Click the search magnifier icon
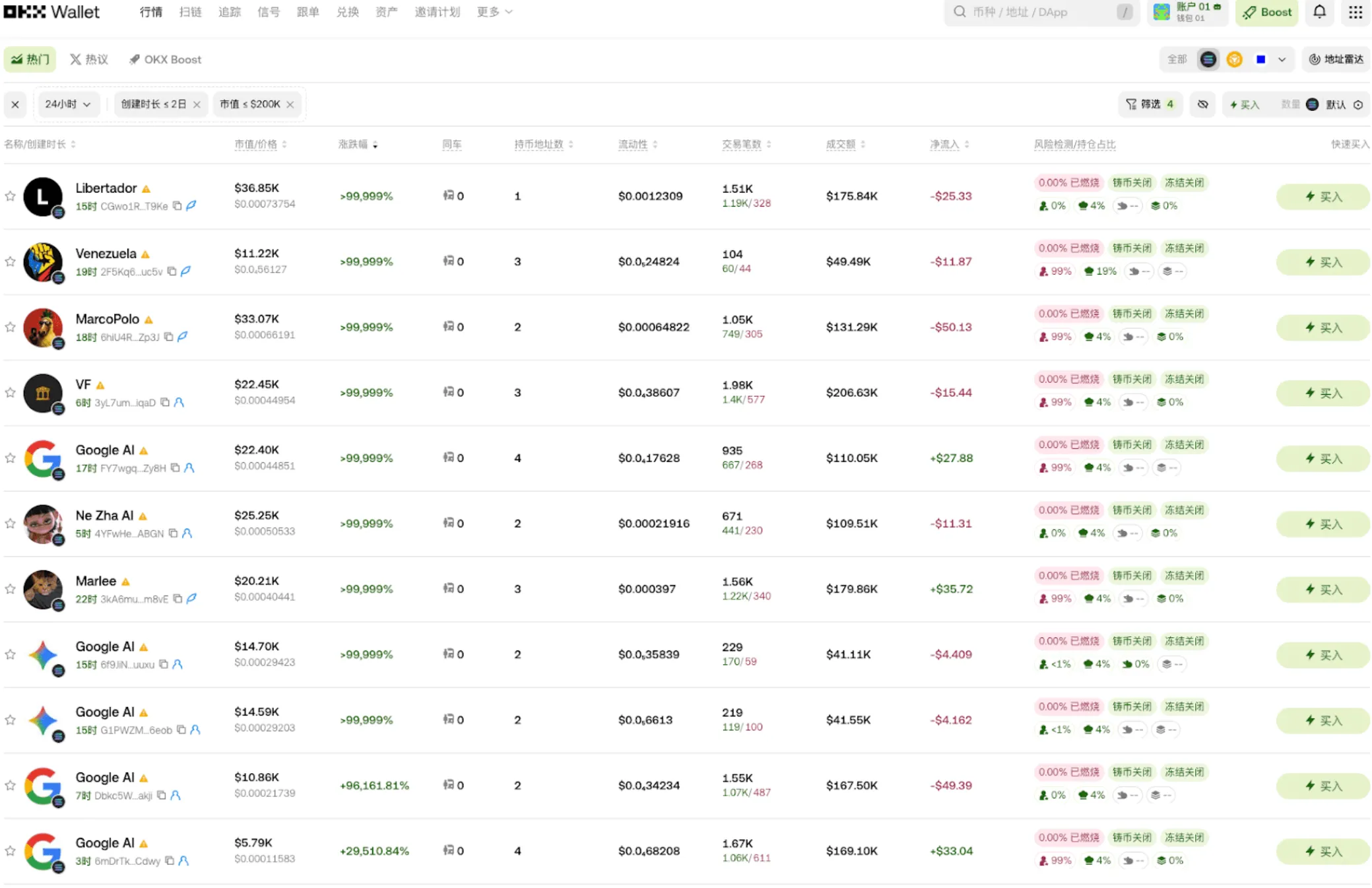The height and width of the screenshot is (888, 1372). coord(960,12)
